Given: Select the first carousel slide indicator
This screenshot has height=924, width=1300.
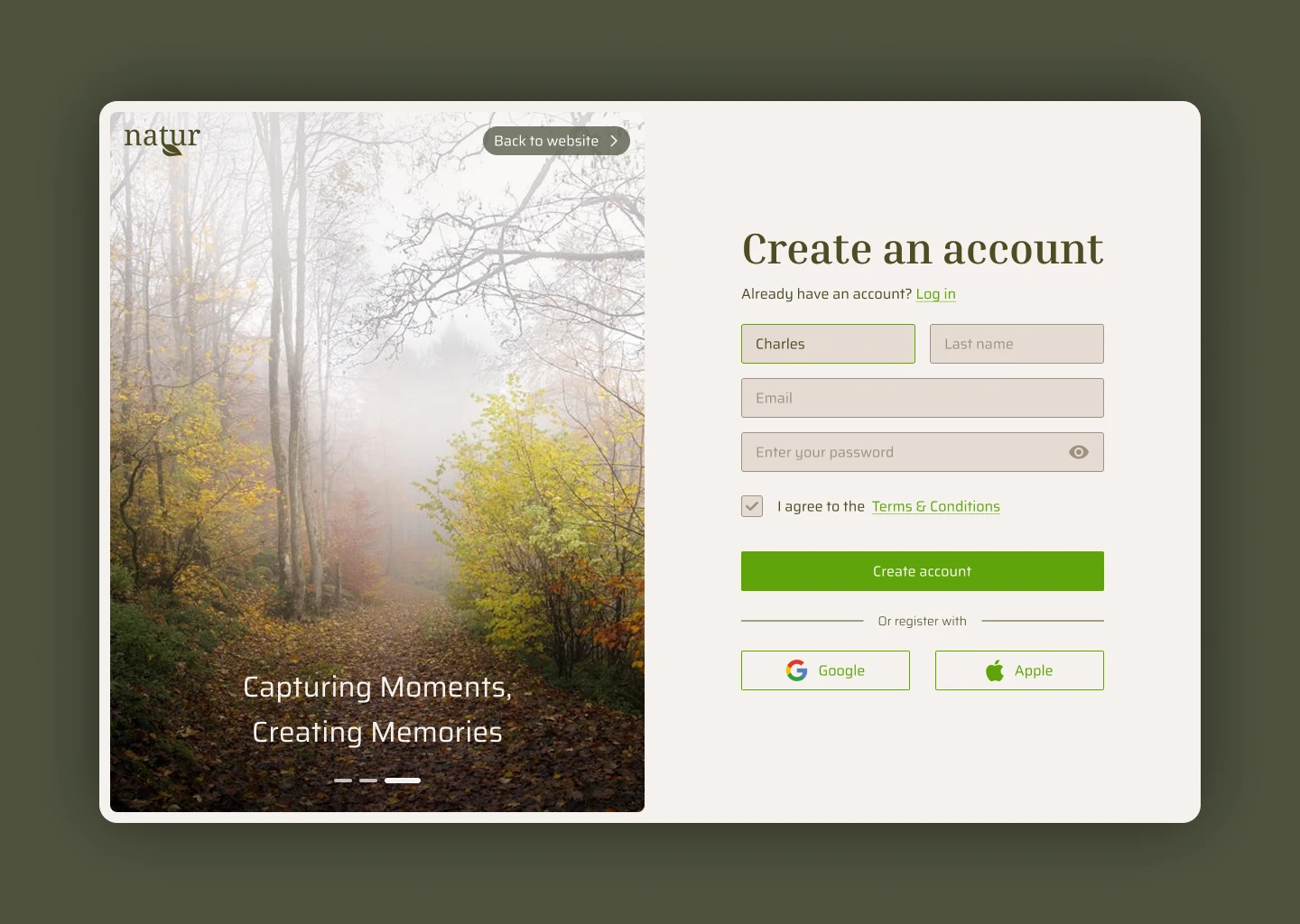Looking at the screenshot, I should tap(343, 780).
